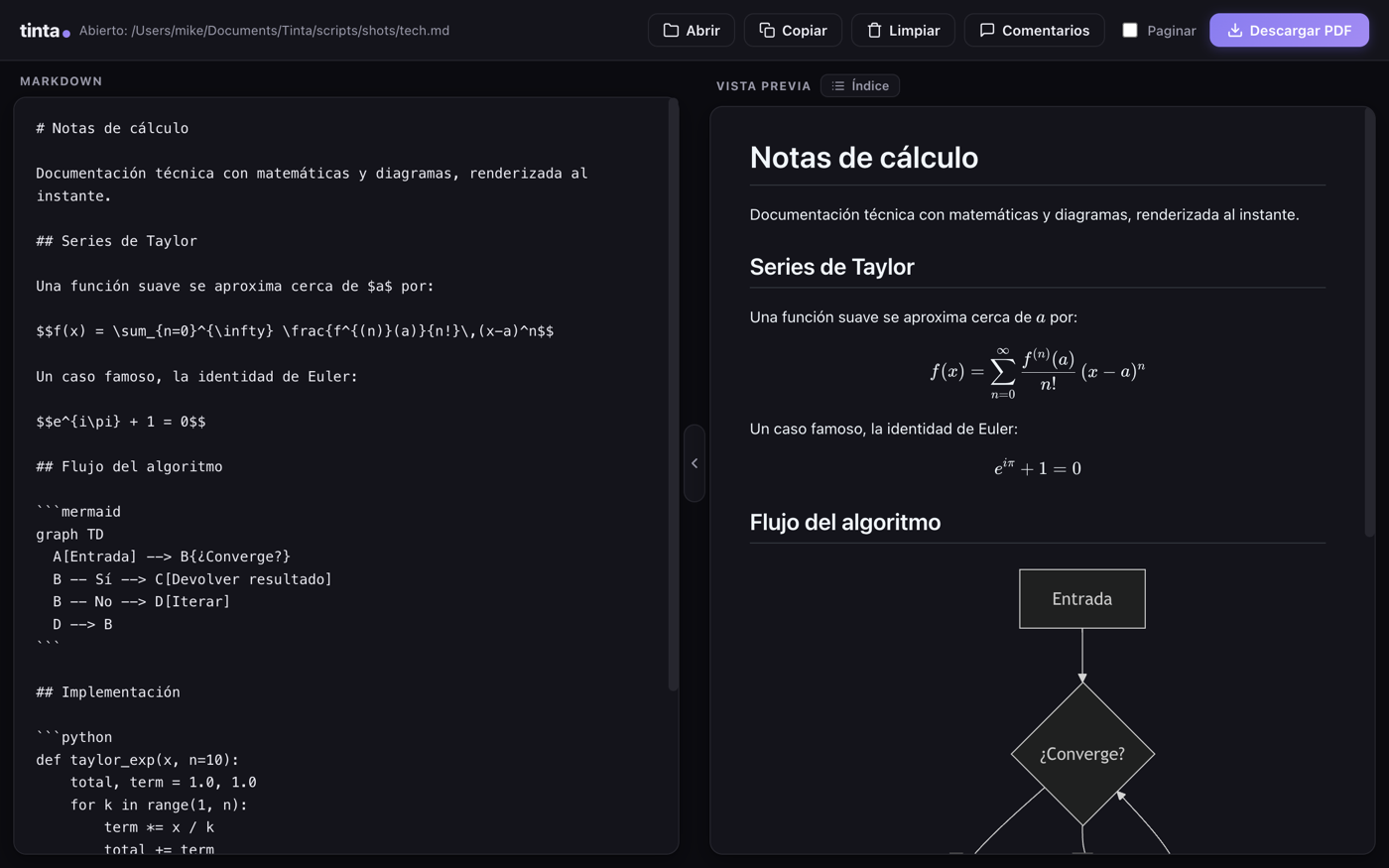This screenshot has width=1389, height=868.
Task: Click the markdown editor scrollbar
Action: 674,394
